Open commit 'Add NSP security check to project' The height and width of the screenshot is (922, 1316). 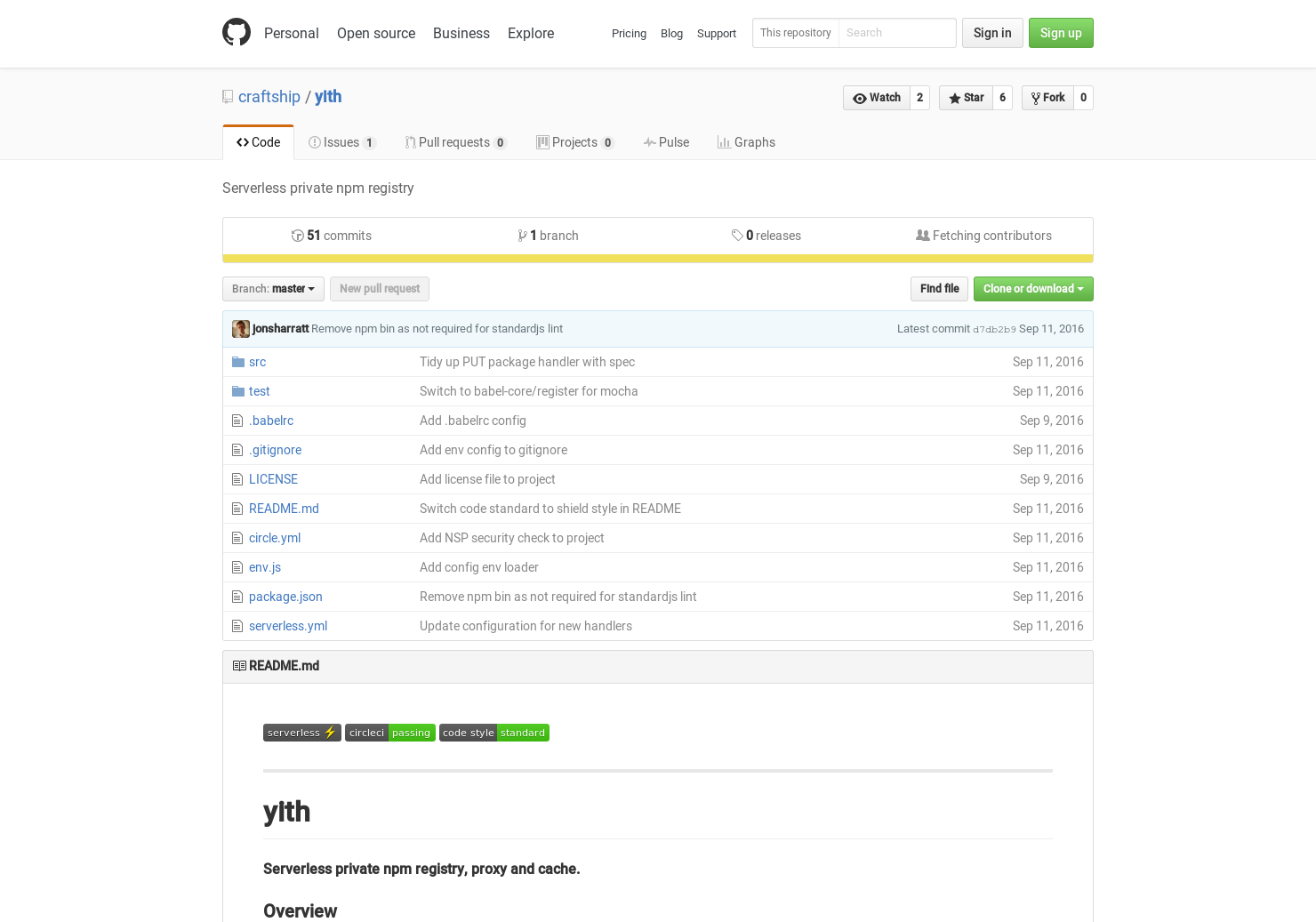512,538
